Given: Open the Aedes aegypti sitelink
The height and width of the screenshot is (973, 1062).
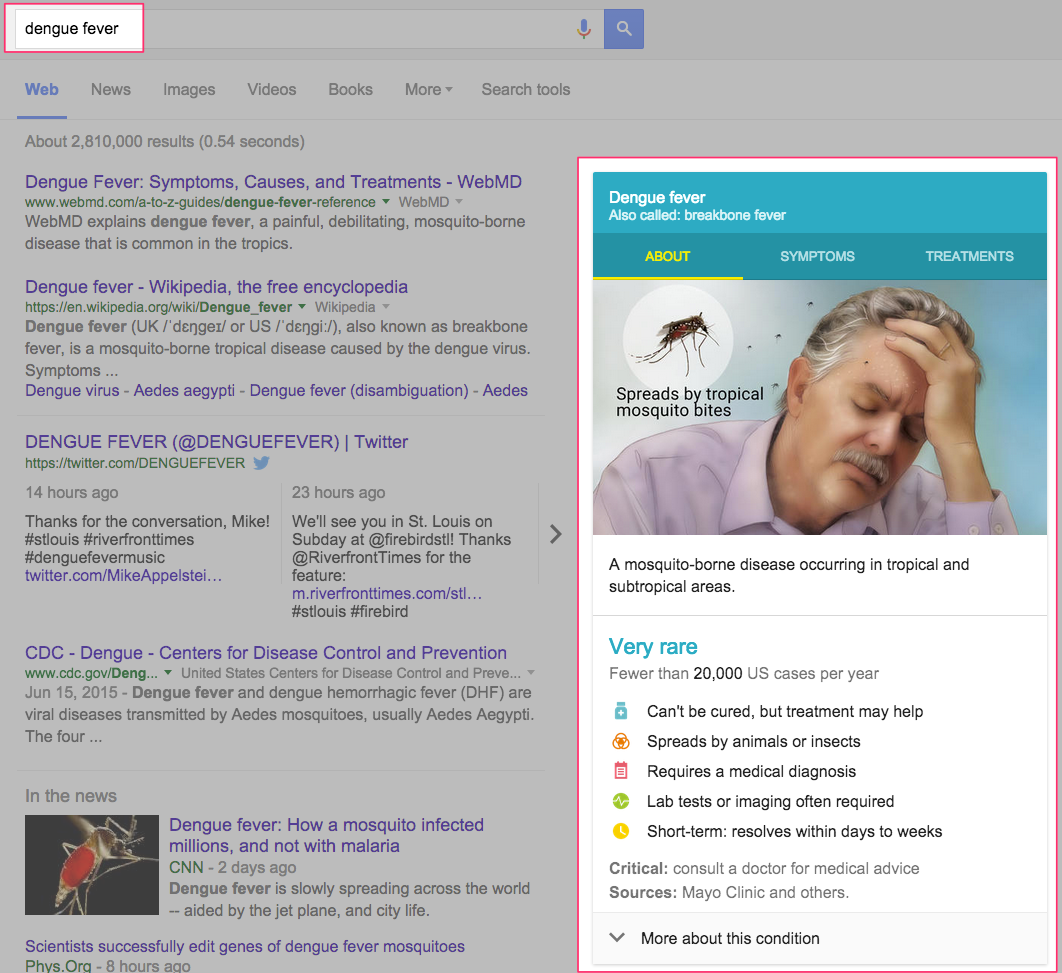Looking at the screenshot, I should pos(184,391).
